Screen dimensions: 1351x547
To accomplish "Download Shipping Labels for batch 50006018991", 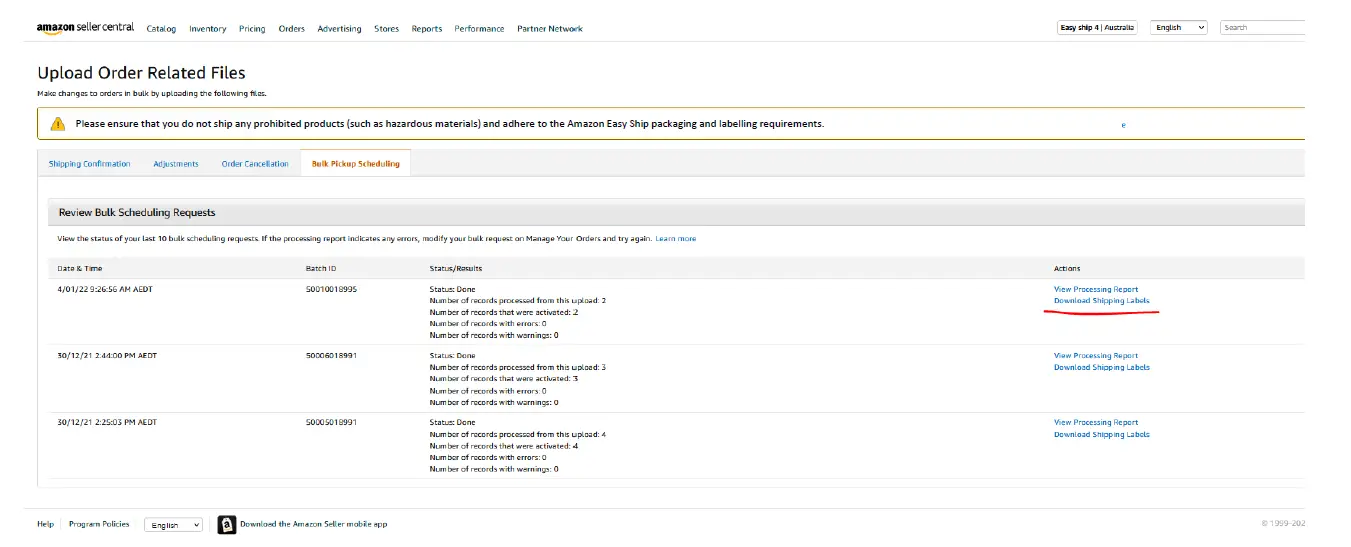I will pyautogui.click(x=1102, y=367).
